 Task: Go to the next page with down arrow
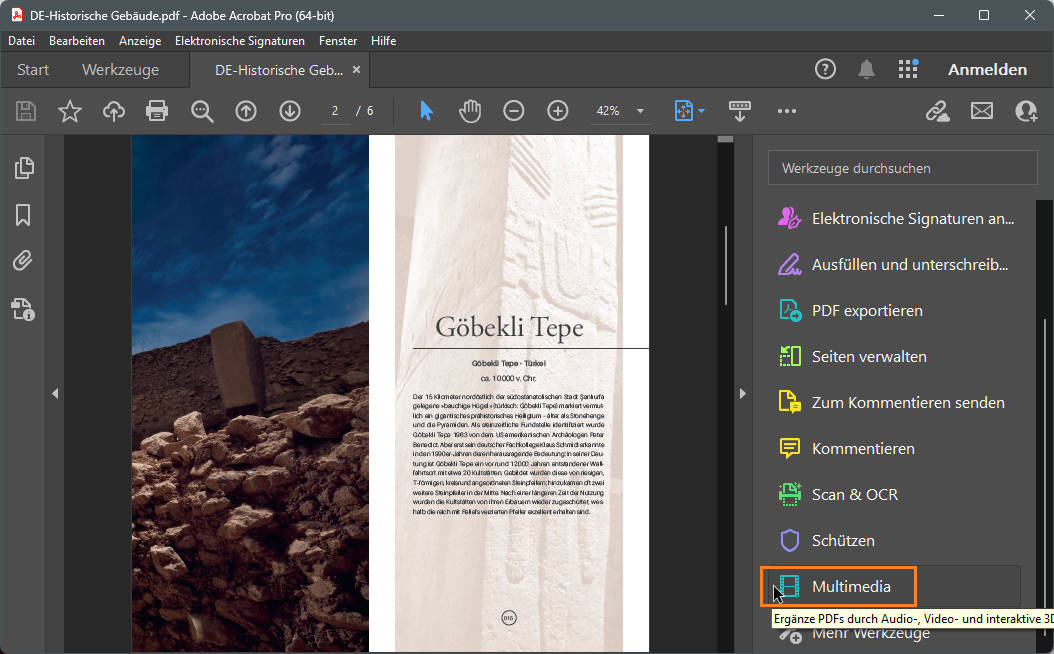[x=290, y=111]
